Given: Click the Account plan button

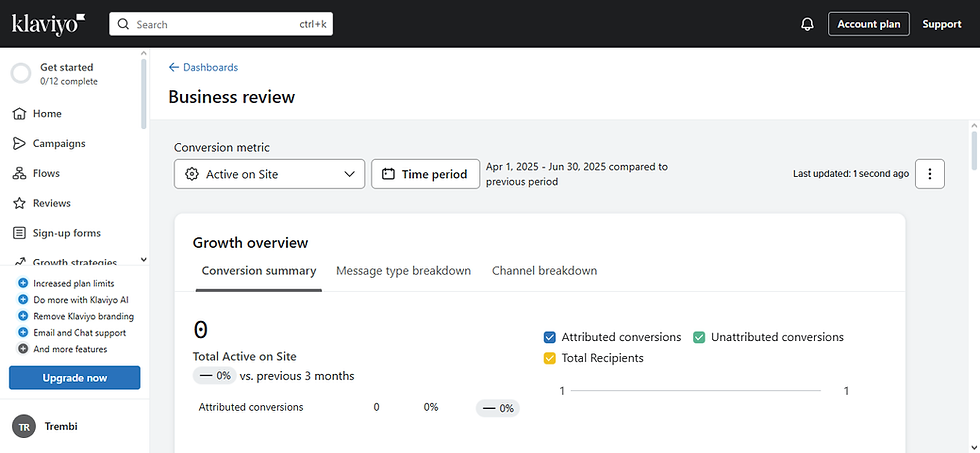Looking at the screenshot, I should click(869, 24).
